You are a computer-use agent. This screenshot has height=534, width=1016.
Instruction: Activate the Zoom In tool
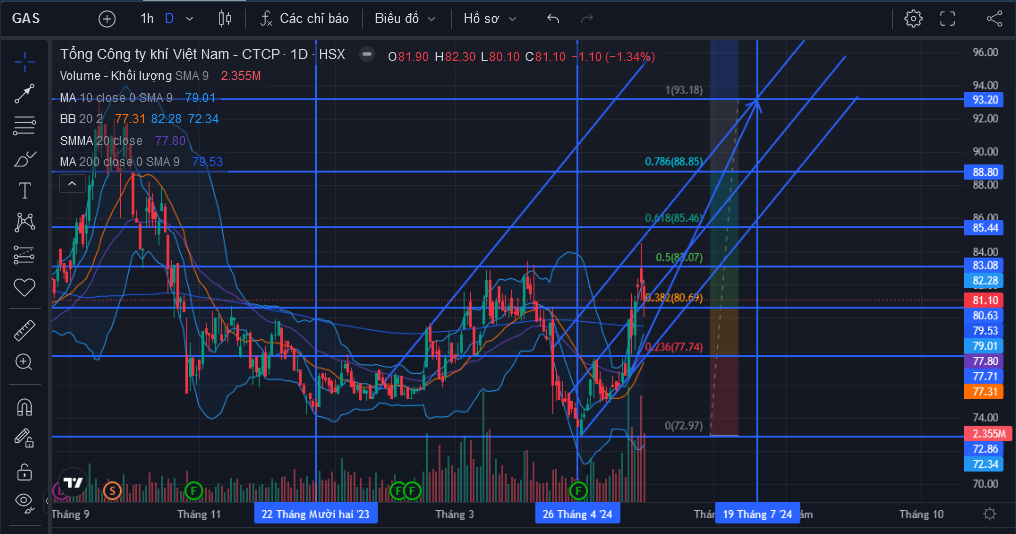tap(25, 362)
